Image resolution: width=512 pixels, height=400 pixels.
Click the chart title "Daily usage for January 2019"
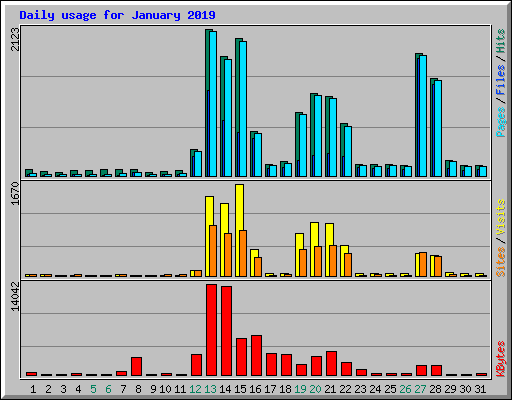[x=117, y=15]
